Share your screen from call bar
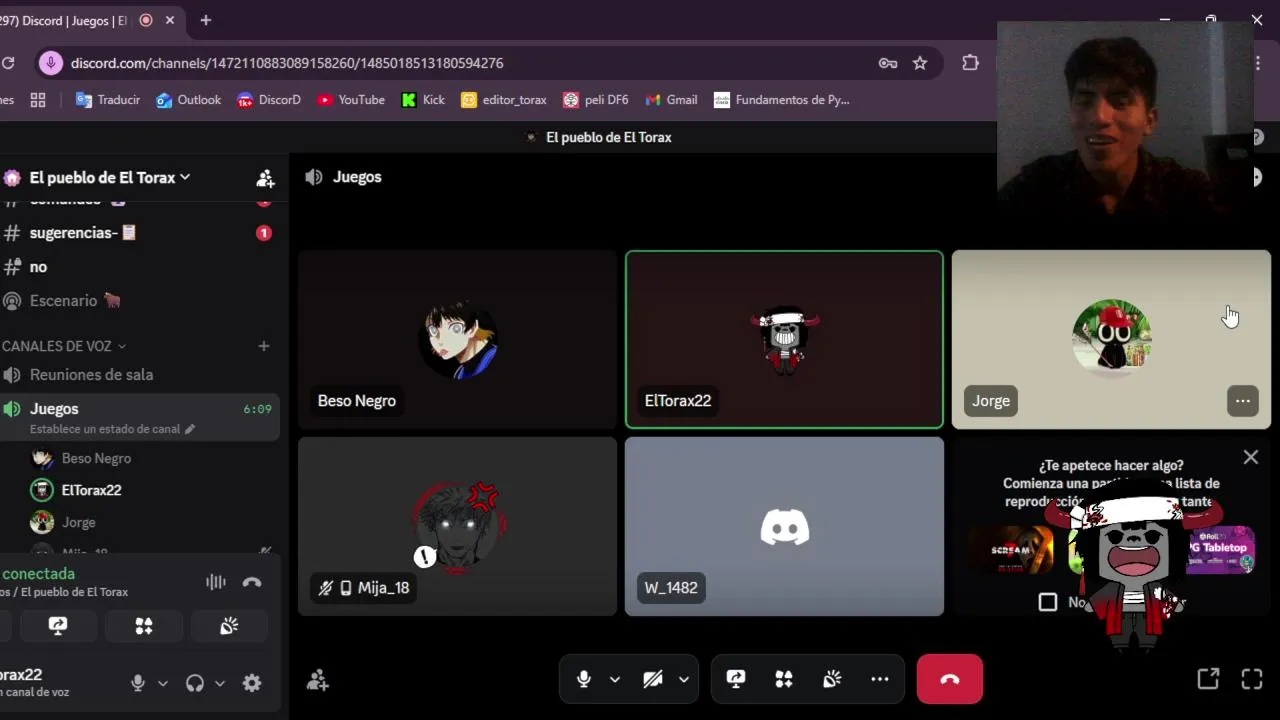 (736, 679)
